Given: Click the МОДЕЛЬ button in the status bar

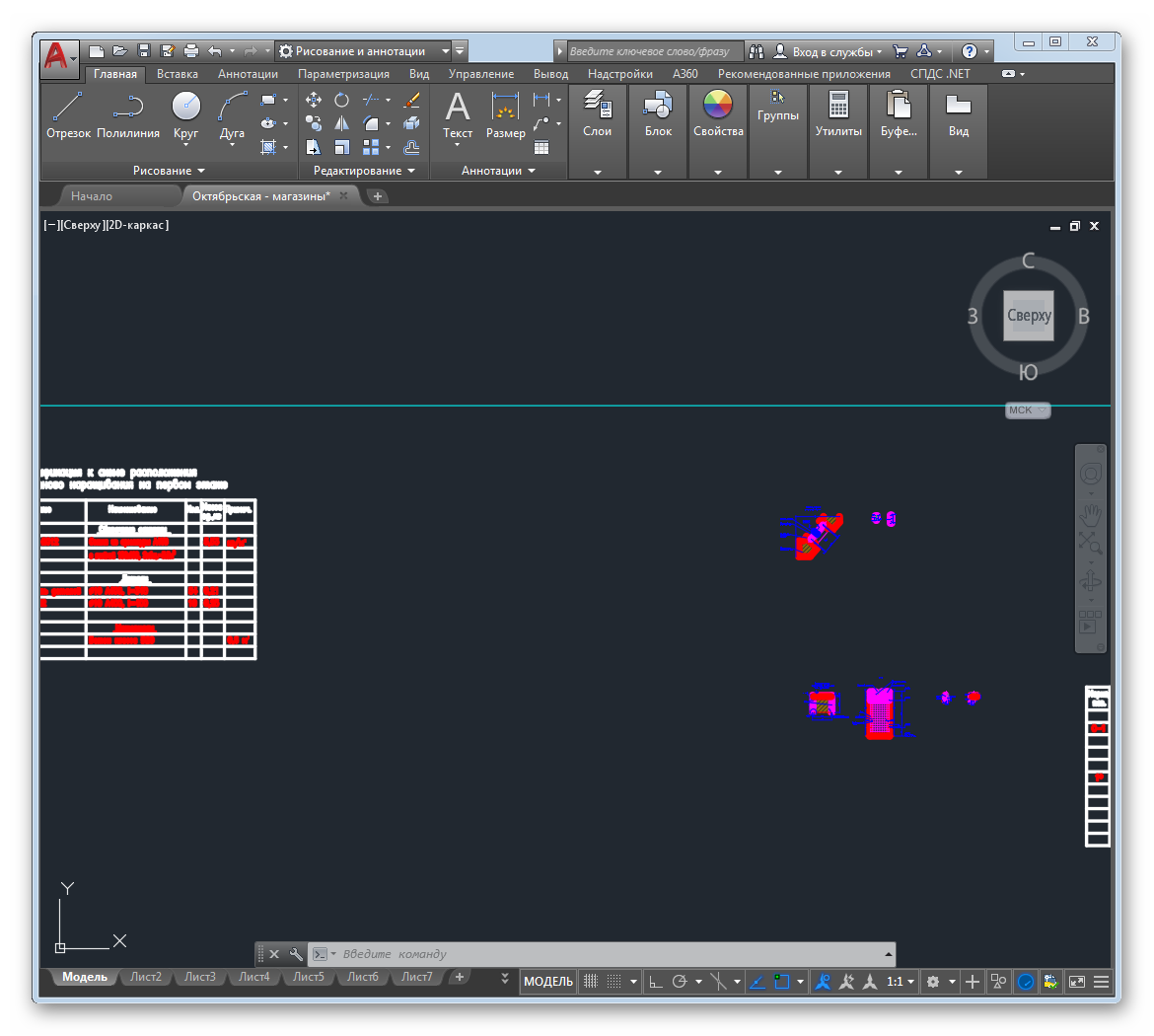Looking at the screenshot, I should [548, 982].
